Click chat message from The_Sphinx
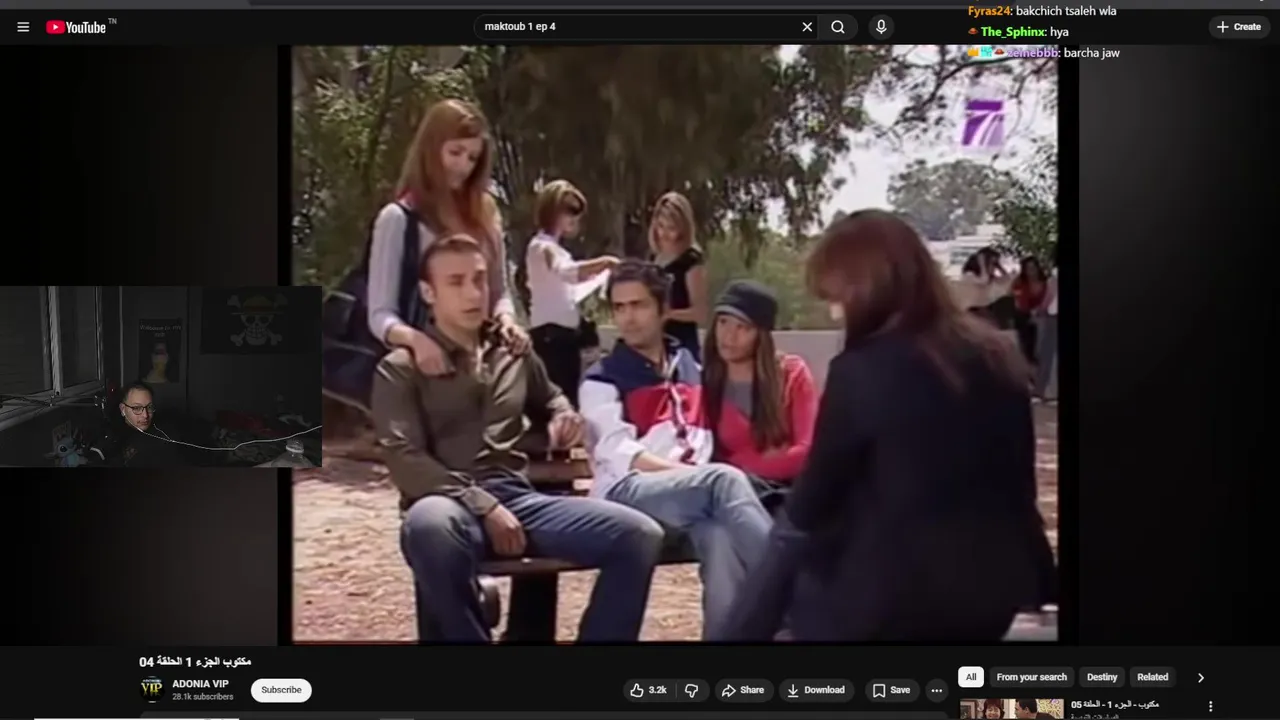The width and height of the screenshot is (1280, 720). (x=1018, y=32)
